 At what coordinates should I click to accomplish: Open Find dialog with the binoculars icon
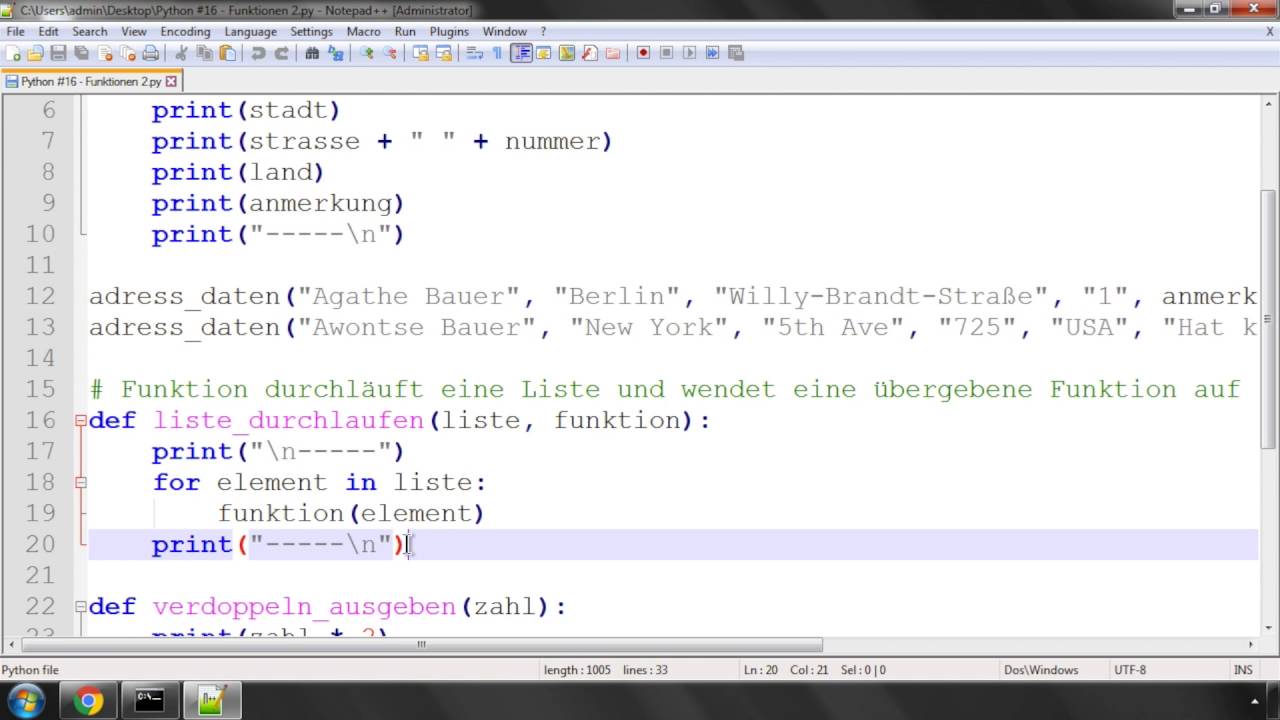[x=312, y=53]
